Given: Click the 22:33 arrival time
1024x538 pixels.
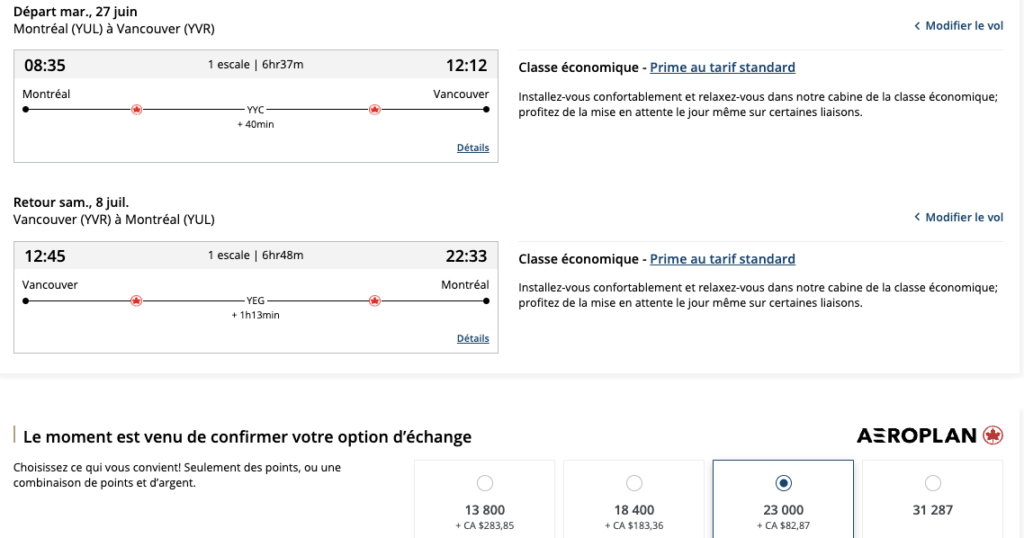Looking at the screenshot, I should [466, 256].
